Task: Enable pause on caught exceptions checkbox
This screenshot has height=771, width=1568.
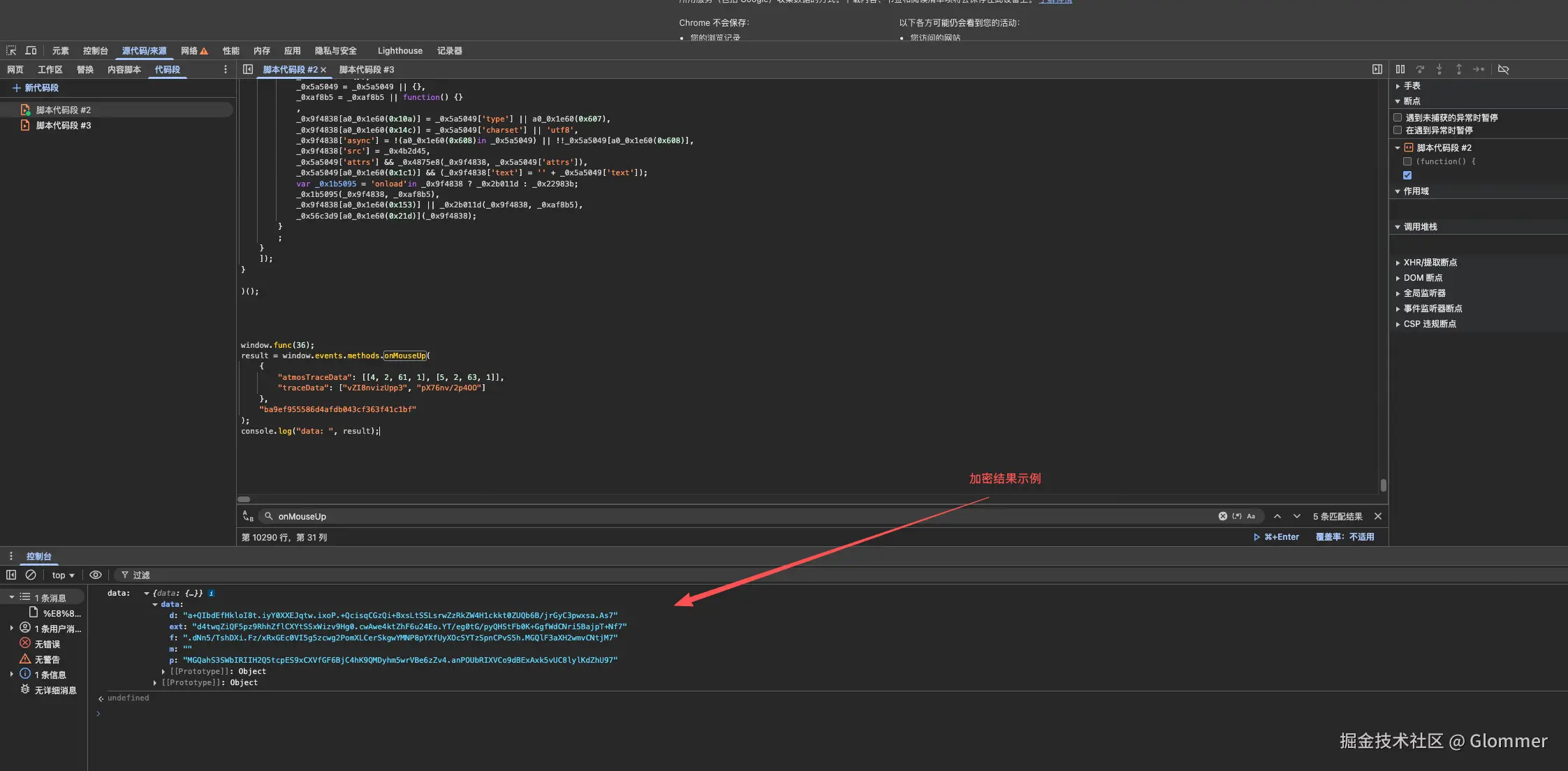Action: pyautogui.click(x=1398, y=130)
